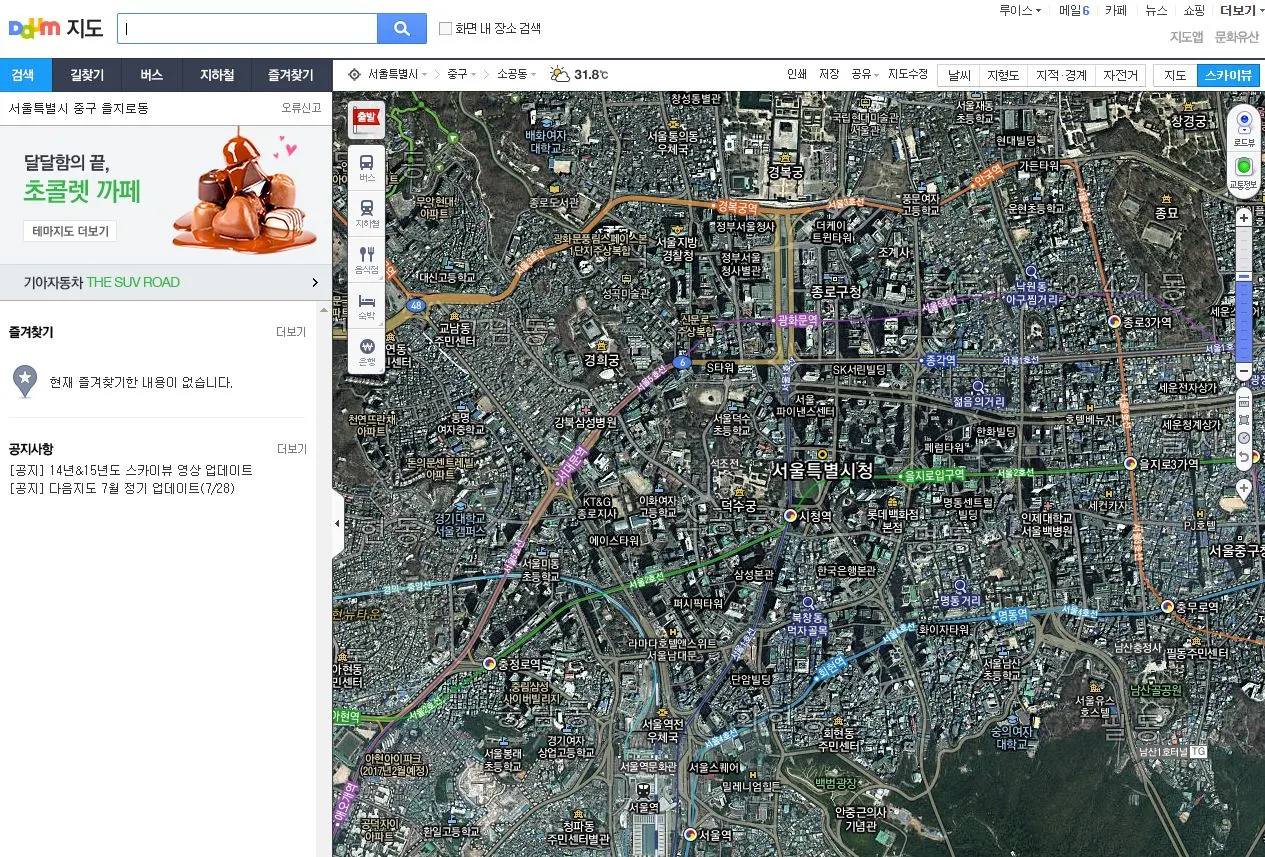
Task: Select the radius circle measure tool
Action: point(1244,438)
